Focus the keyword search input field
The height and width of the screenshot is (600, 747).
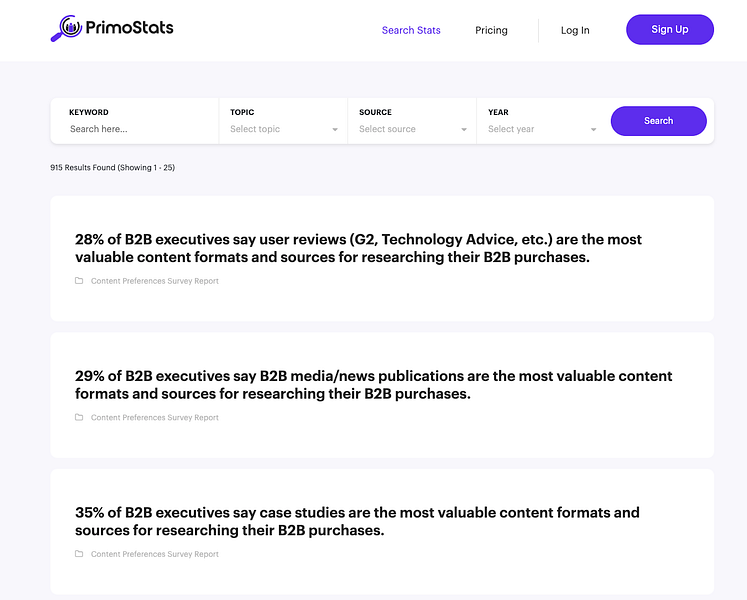135,129
